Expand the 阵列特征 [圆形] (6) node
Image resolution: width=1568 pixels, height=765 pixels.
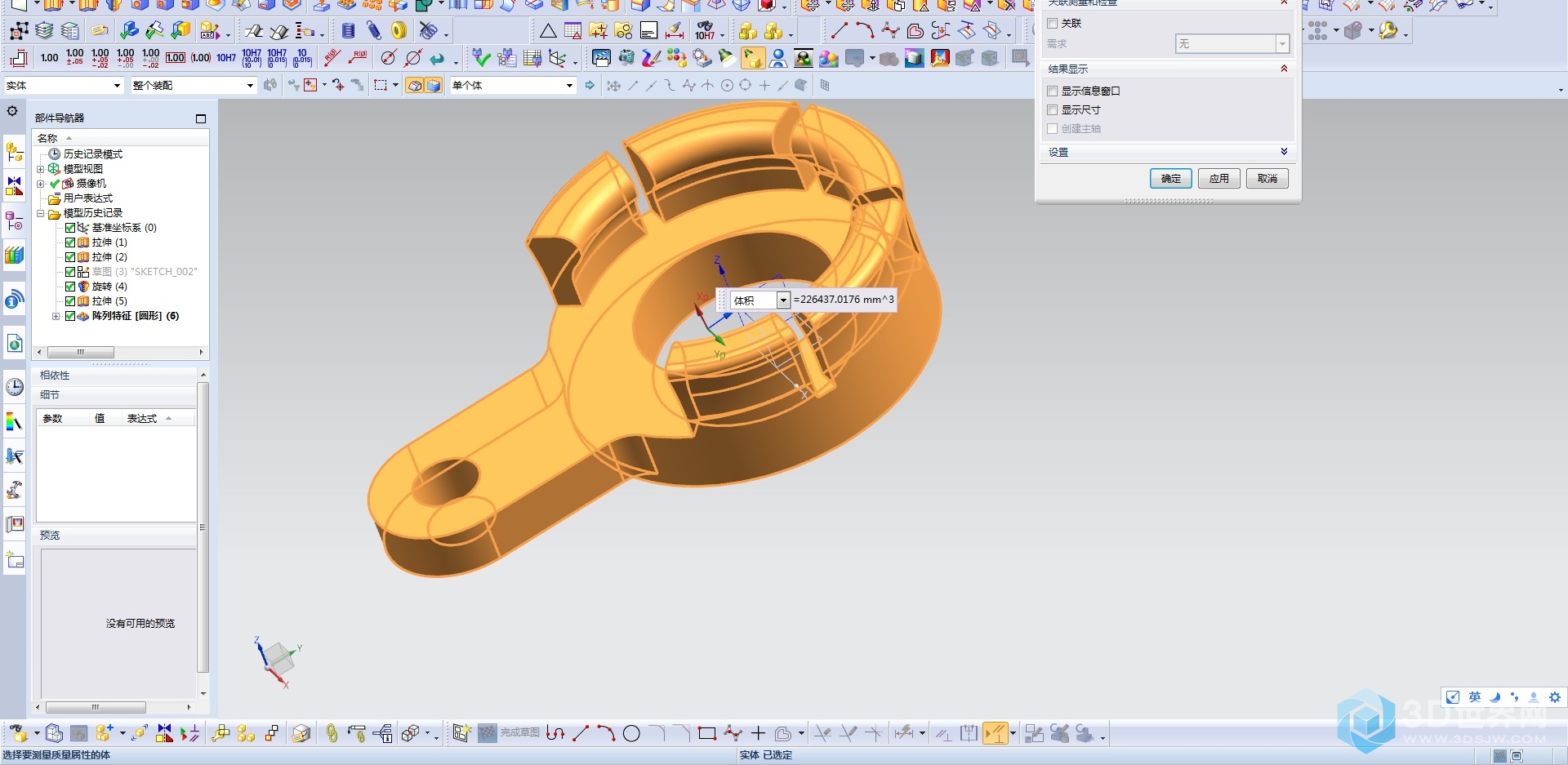(x=56, y=316)
